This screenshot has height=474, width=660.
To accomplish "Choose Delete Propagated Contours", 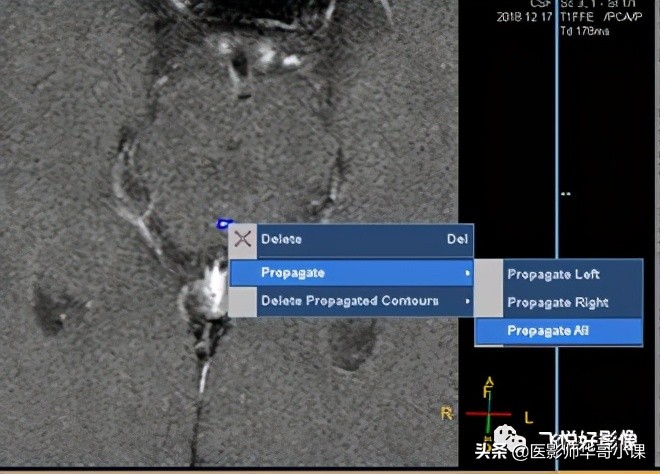I will tap(349, 301).
